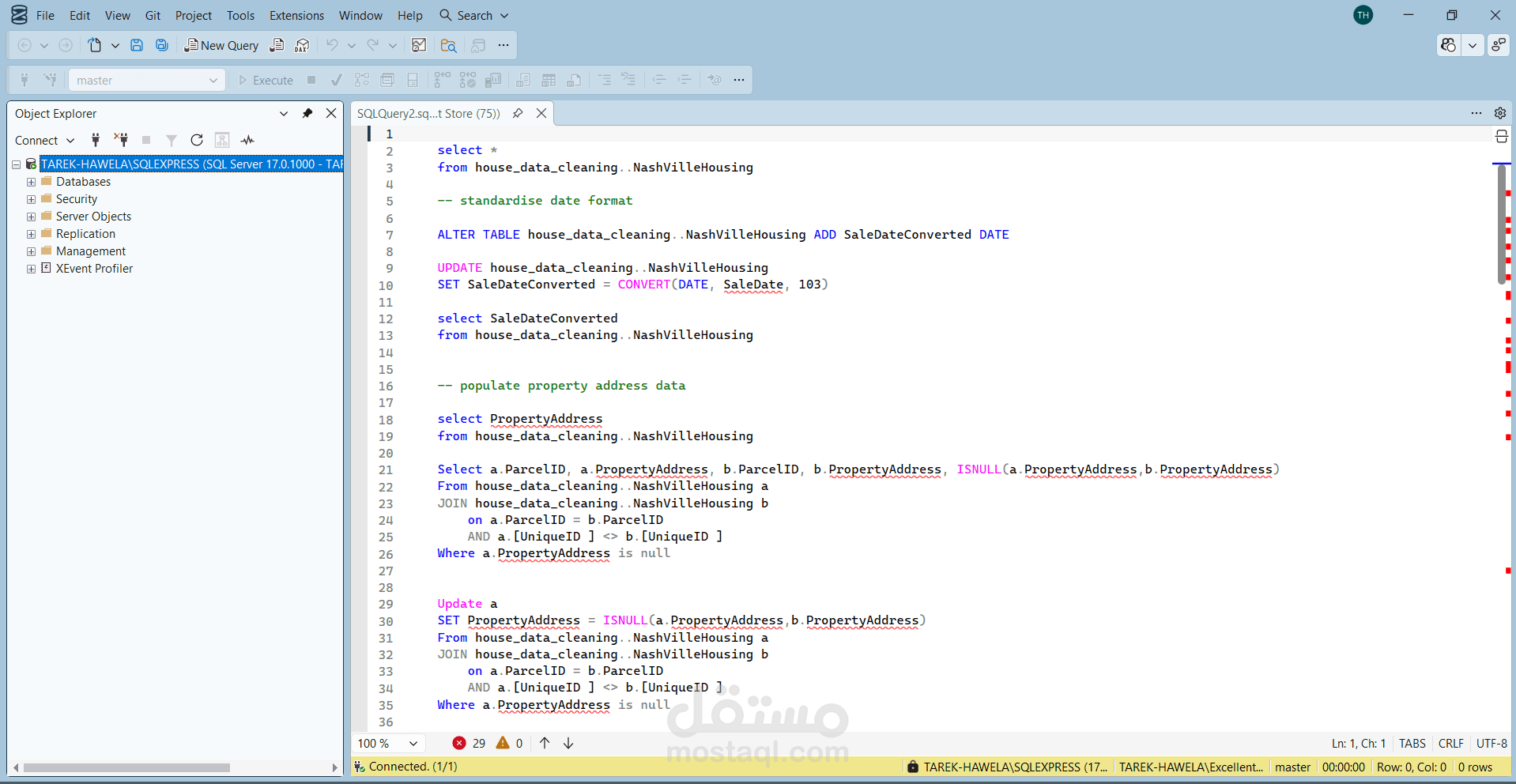Toggle Include Live Query Statistics
Image resolution: width=1516 pixels, height=784 pixels.
(x=468, y=80)
